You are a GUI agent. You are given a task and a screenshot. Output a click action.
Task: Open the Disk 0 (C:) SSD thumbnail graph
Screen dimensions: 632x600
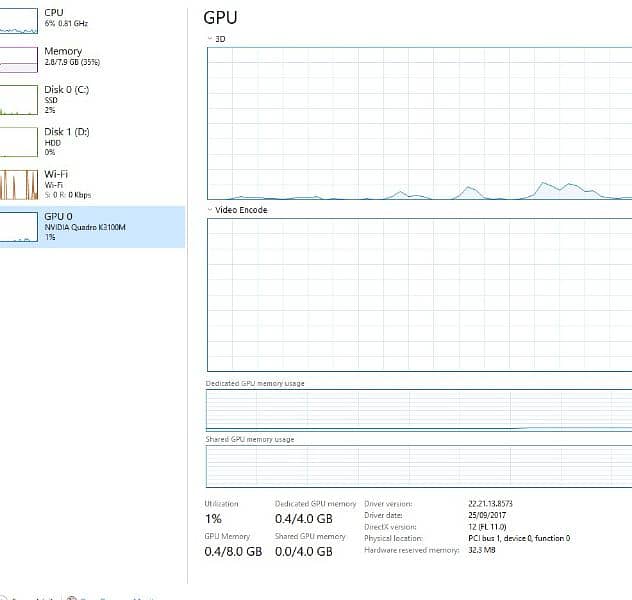point(18,100)
